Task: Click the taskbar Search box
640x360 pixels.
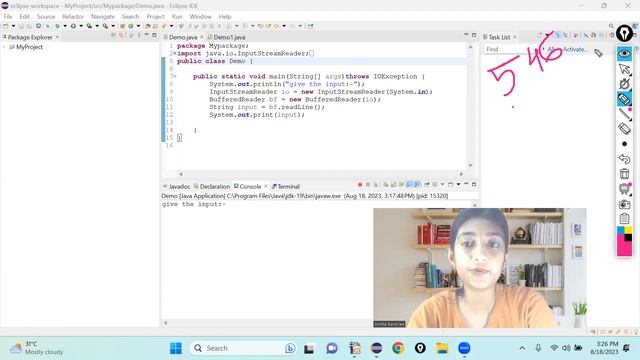Action: click(x=243, y=348)
